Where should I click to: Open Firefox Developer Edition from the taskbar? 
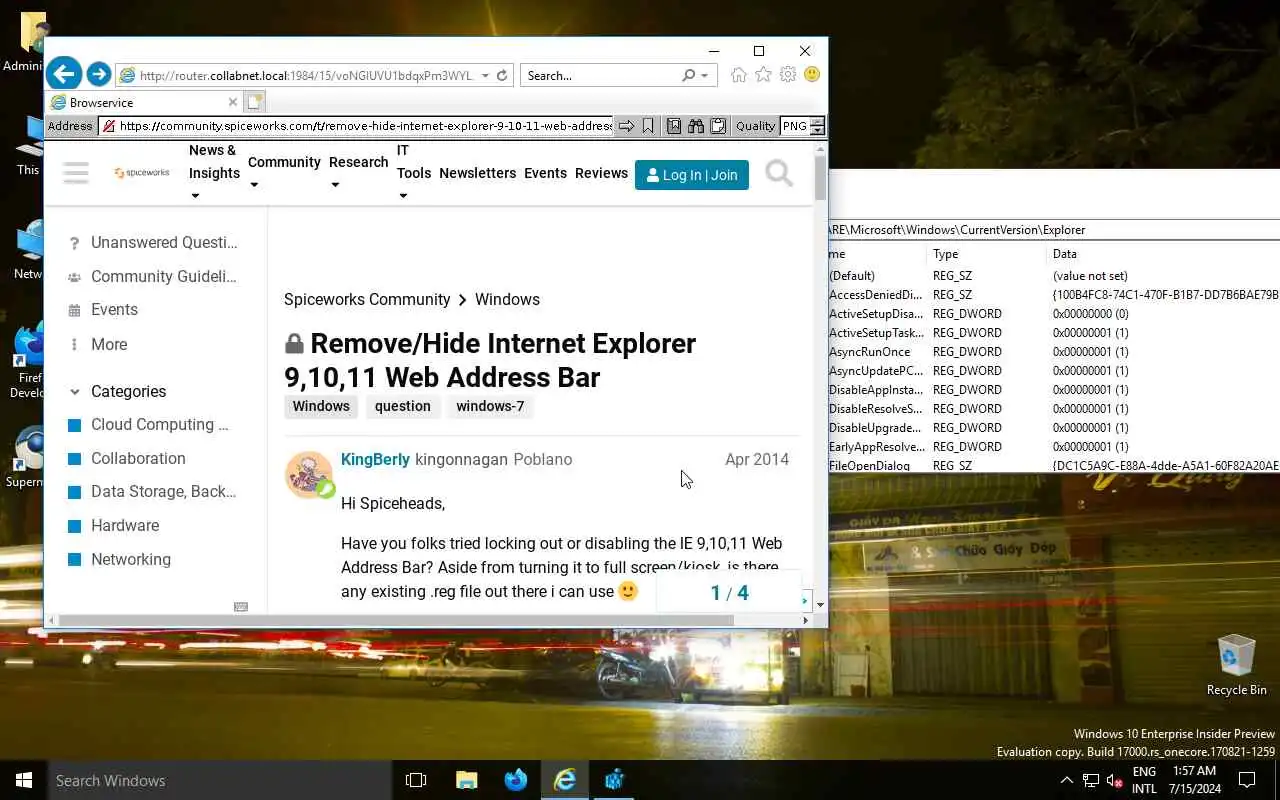(515, 780)
